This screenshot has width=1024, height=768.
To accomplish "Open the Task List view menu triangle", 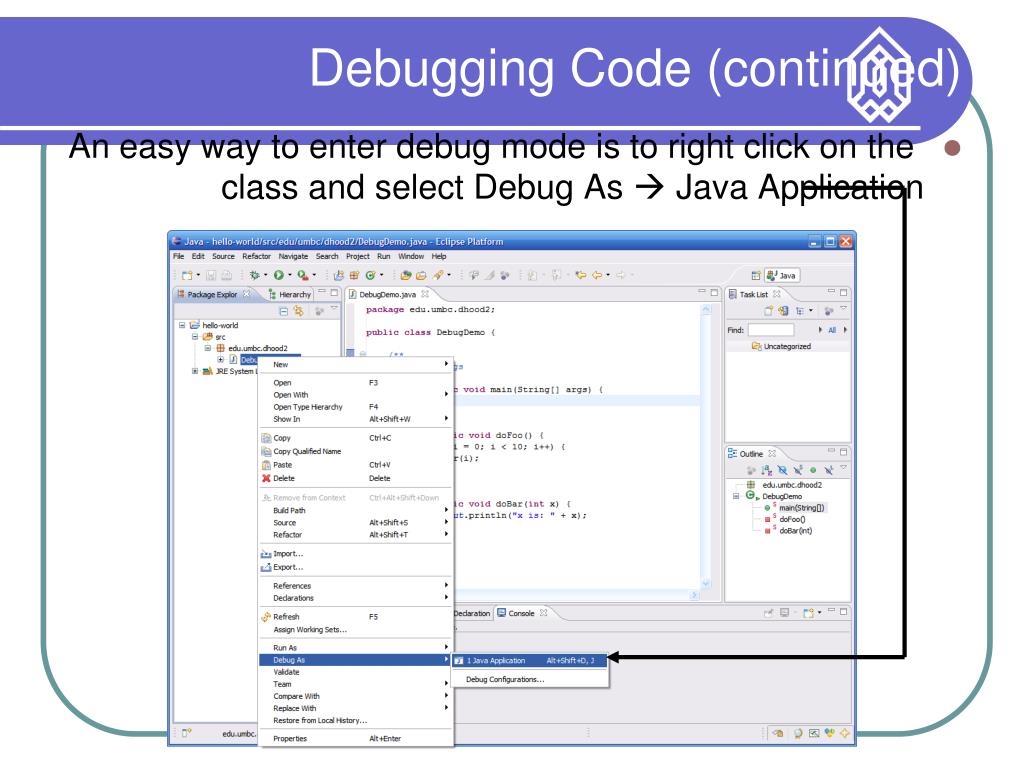I will tap(843, 309).
